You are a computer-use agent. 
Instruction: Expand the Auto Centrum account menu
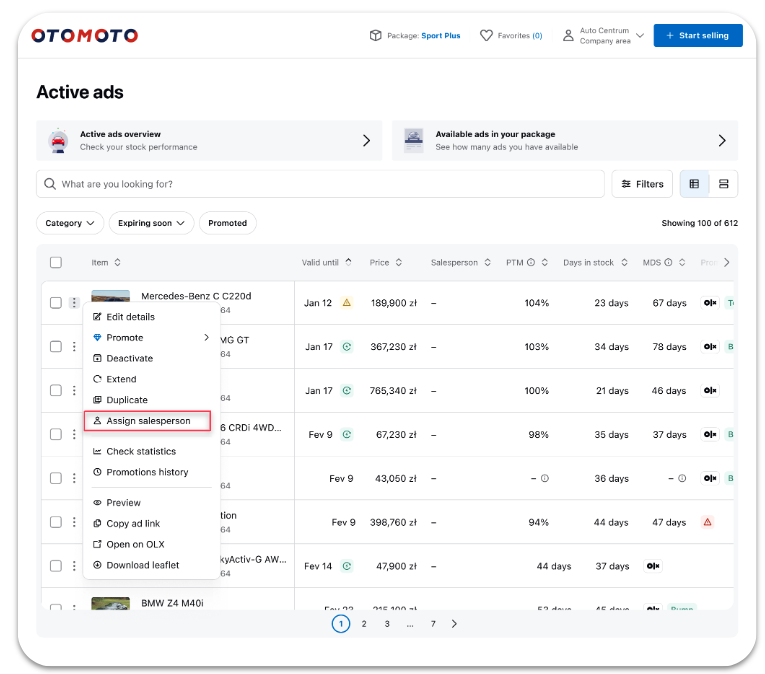tap(640, 35)
